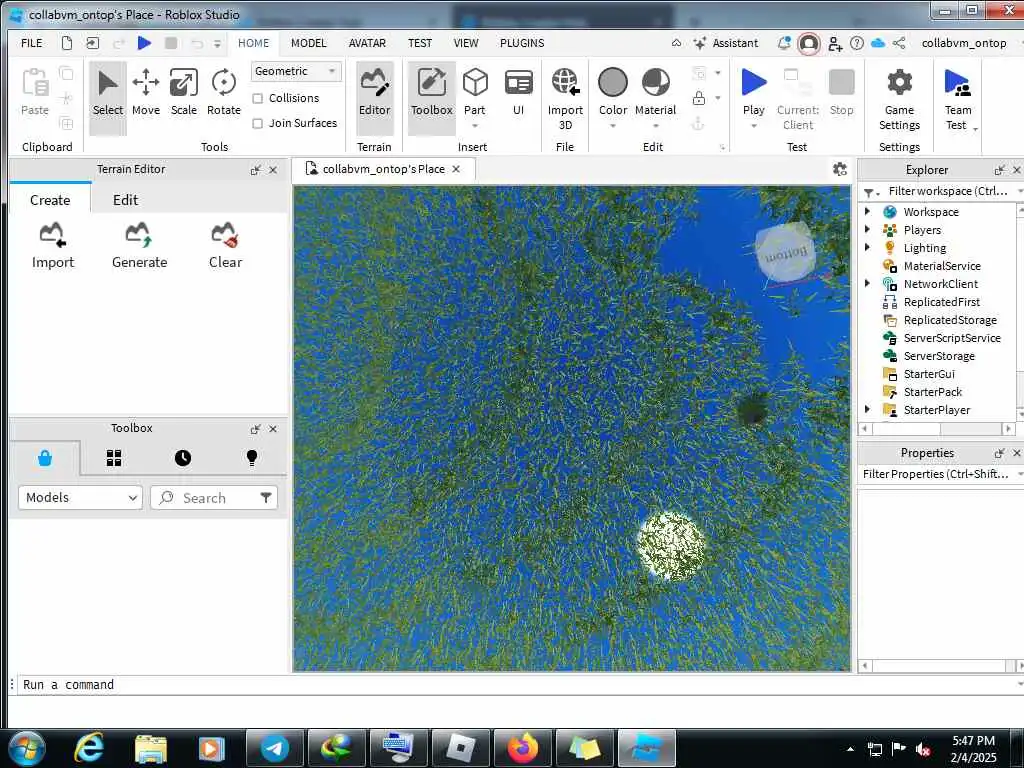Click the Run a command bar

click(516, 684)
